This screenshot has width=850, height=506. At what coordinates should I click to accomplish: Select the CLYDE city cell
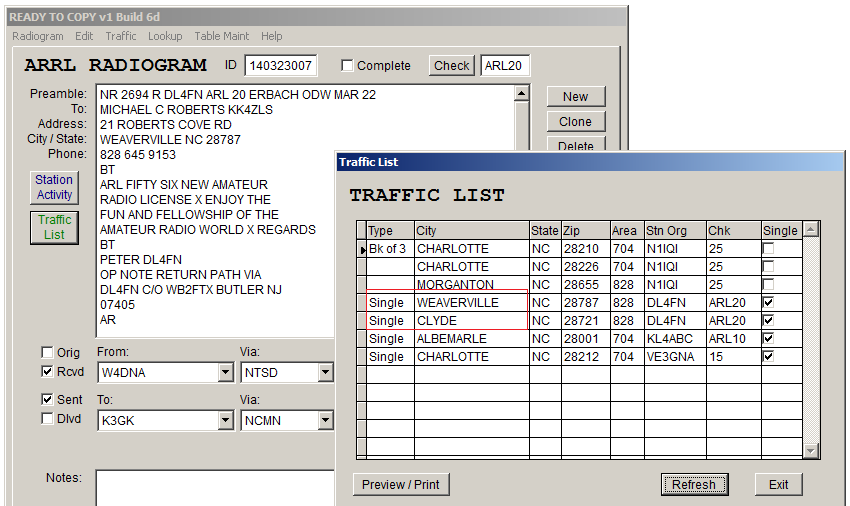(x=472, y=321)
